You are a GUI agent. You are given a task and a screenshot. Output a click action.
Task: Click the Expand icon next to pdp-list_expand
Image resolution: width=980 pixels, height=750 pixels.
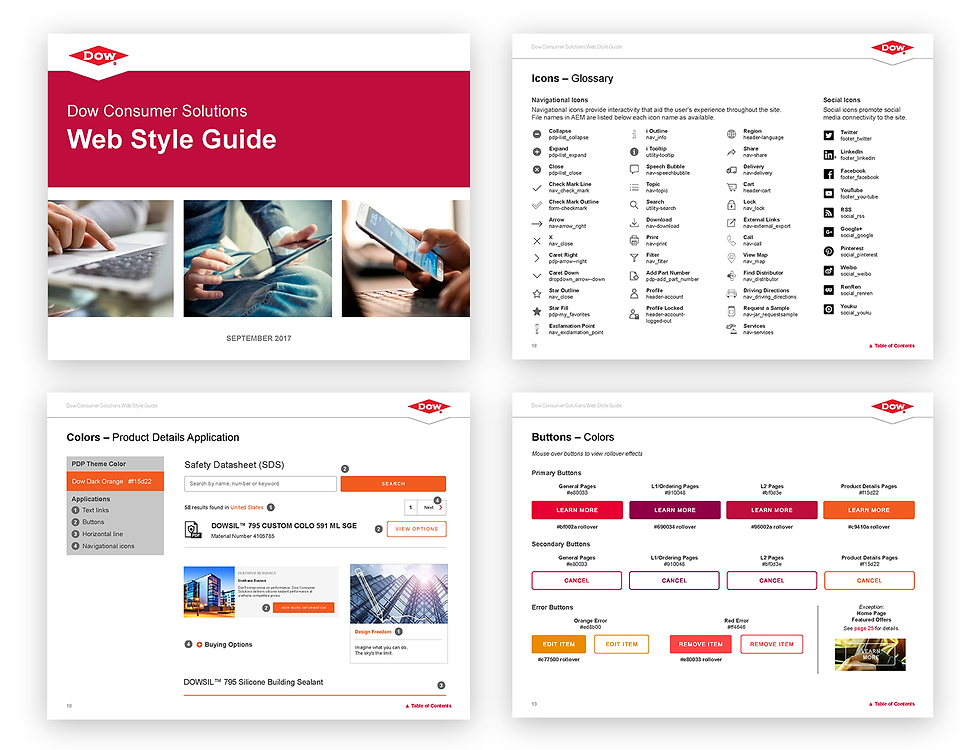click(x=537, y=152)
